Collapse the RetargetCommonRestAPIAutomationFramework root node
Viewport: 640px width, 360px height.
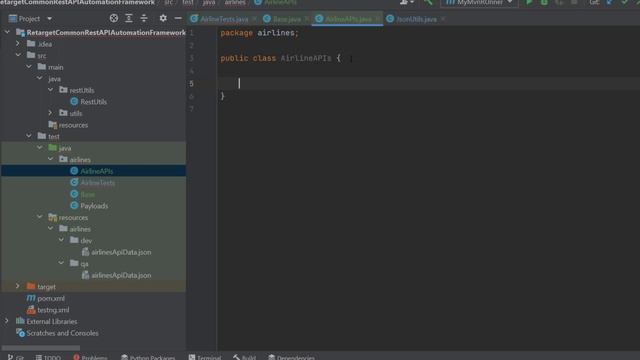coord(7,32)
